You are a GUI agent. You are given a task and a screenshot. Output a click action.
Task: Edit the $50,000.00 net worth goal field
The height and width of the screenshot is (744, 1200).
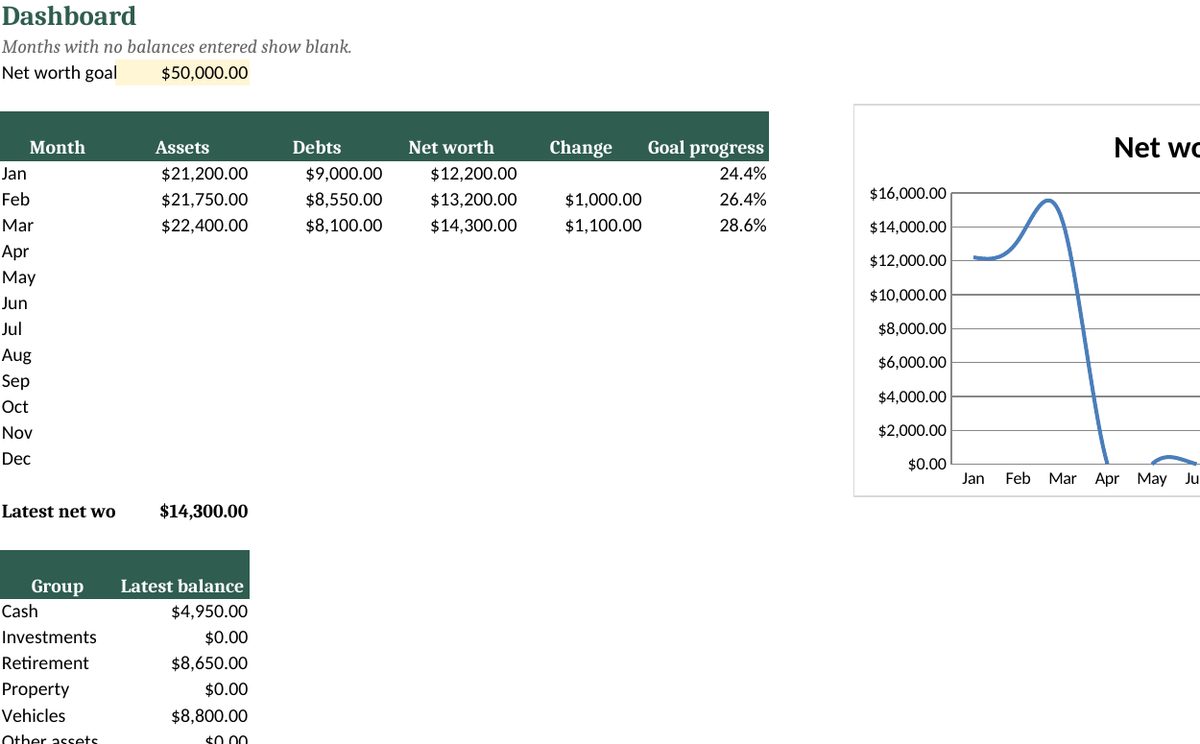coord(183,73)
